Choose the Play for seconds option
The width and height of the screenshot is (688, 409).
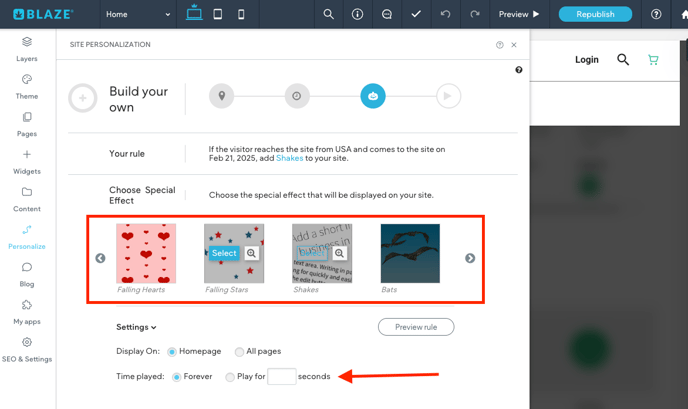click(230, 377)
